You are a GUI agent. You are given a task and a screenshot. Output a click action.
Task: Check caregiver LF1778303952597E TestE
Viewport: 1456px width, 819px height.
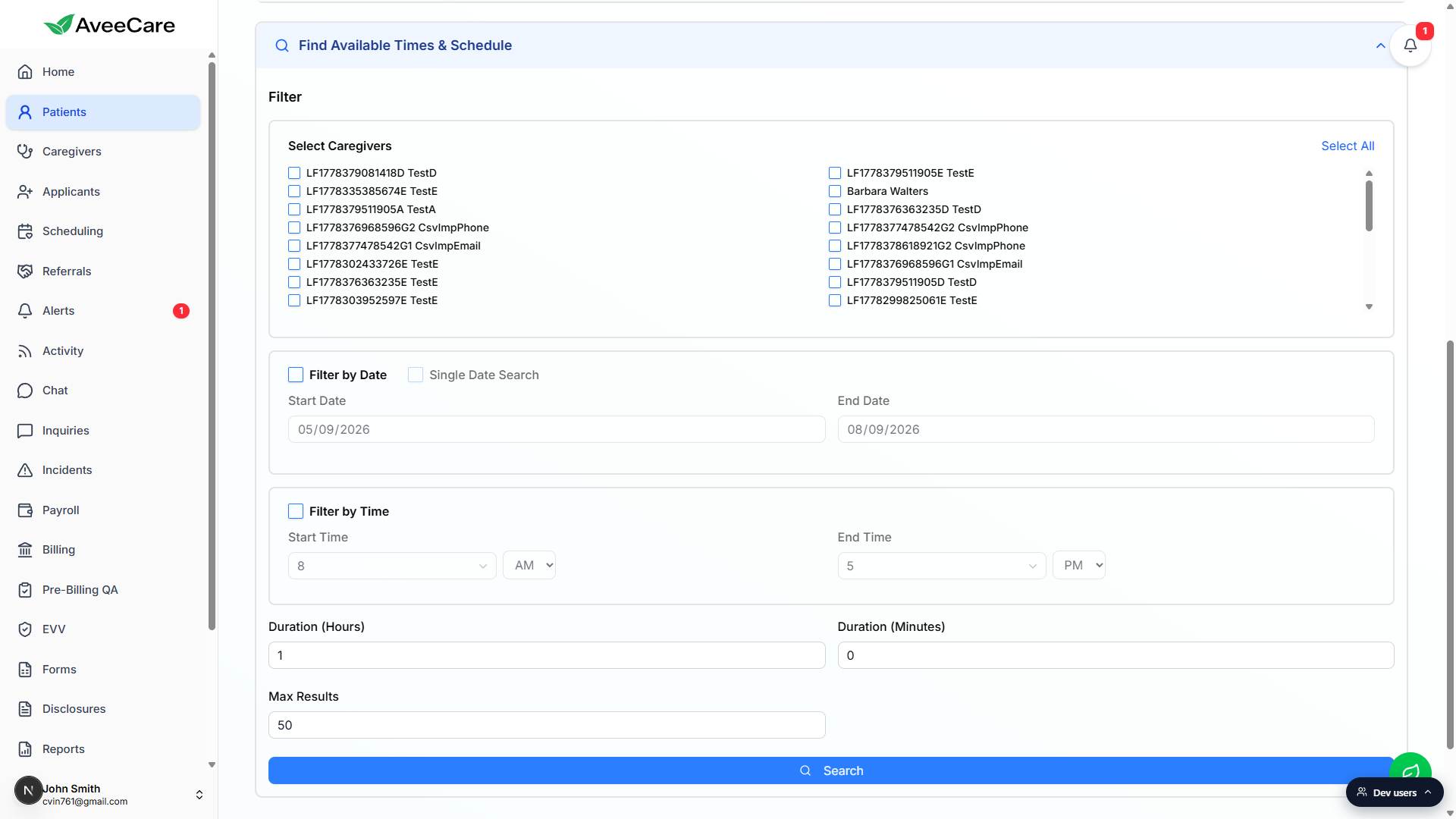[x=294, y=300]
